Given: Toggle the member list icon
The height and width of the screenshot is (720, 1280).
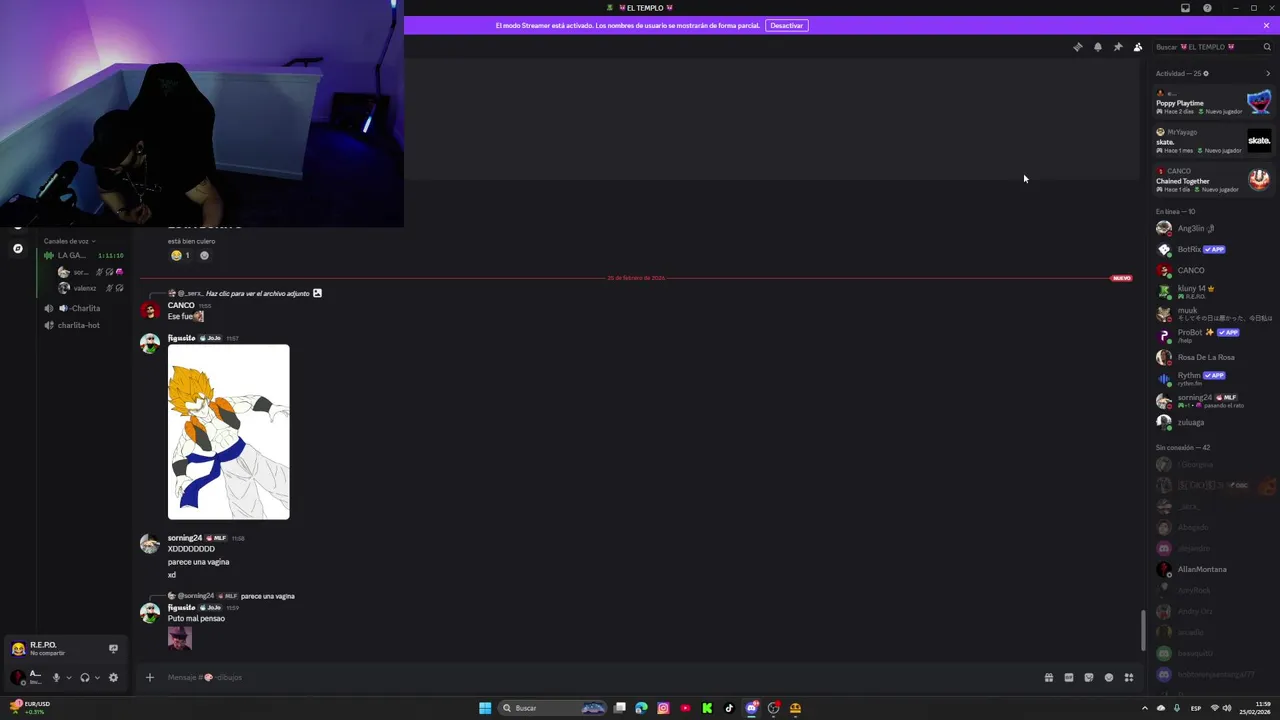Looking at the screenshot, I should [1137, 47].
